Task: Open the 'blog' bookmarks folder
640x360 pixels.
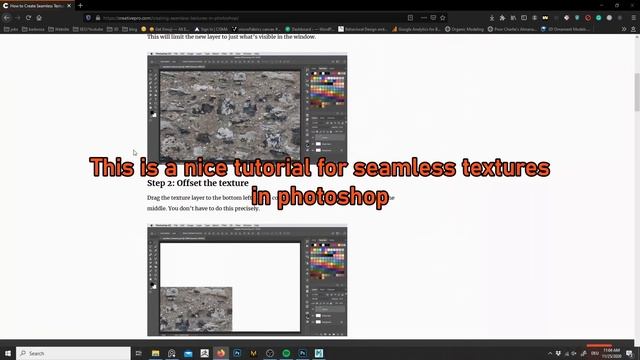Action: coord(130,29)
